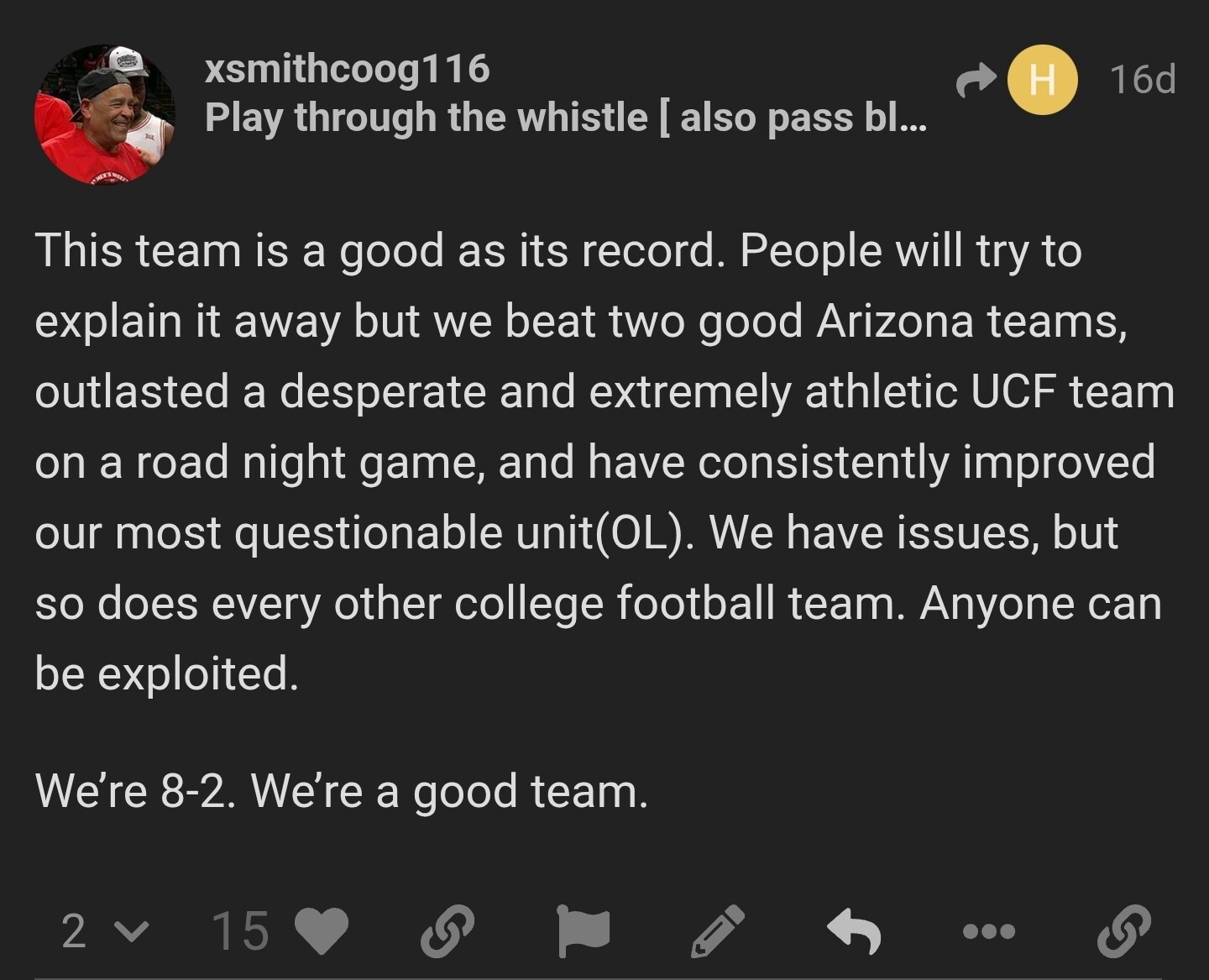Viewport: 1209px width, 980px height.
Task: Open xsmithcoog116's profile from the username
Action: pos(347,68)
